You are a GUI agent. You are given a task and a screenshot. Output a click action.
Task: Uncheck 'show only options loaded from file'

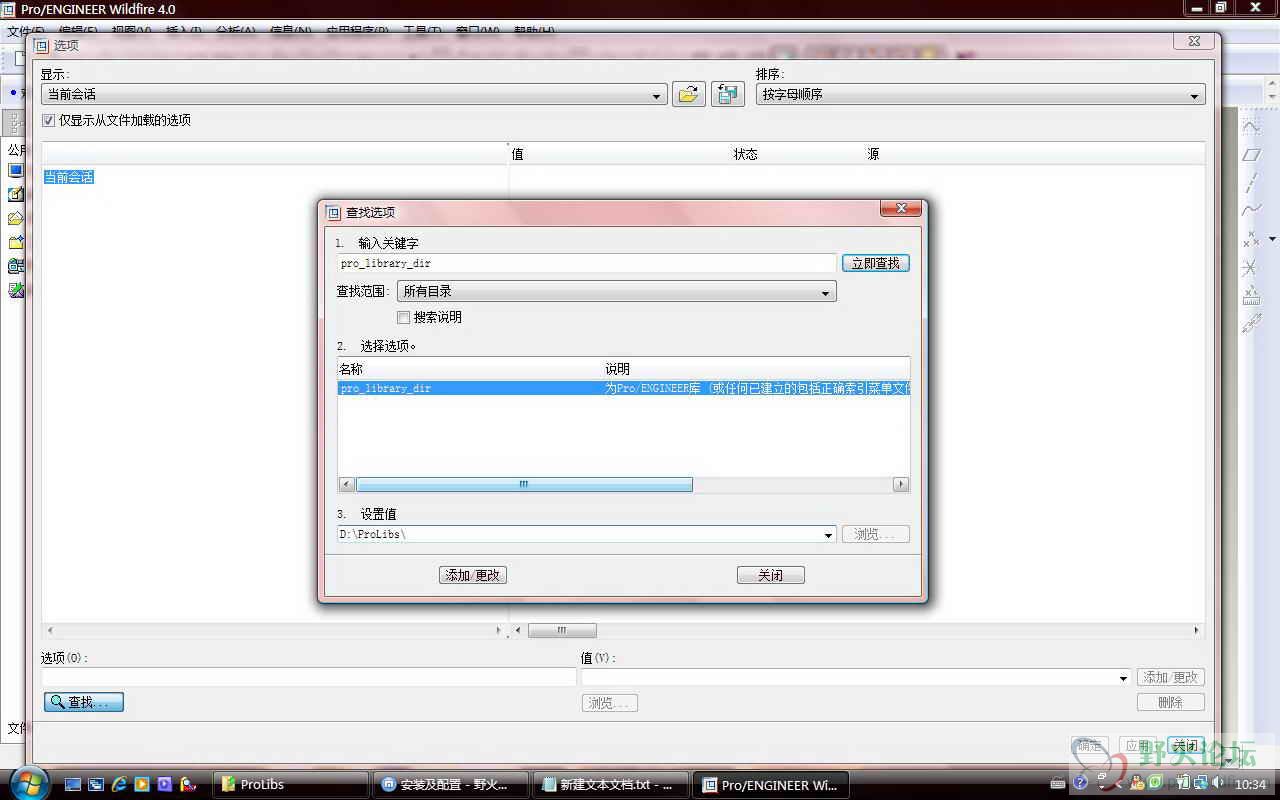[48, 120]
